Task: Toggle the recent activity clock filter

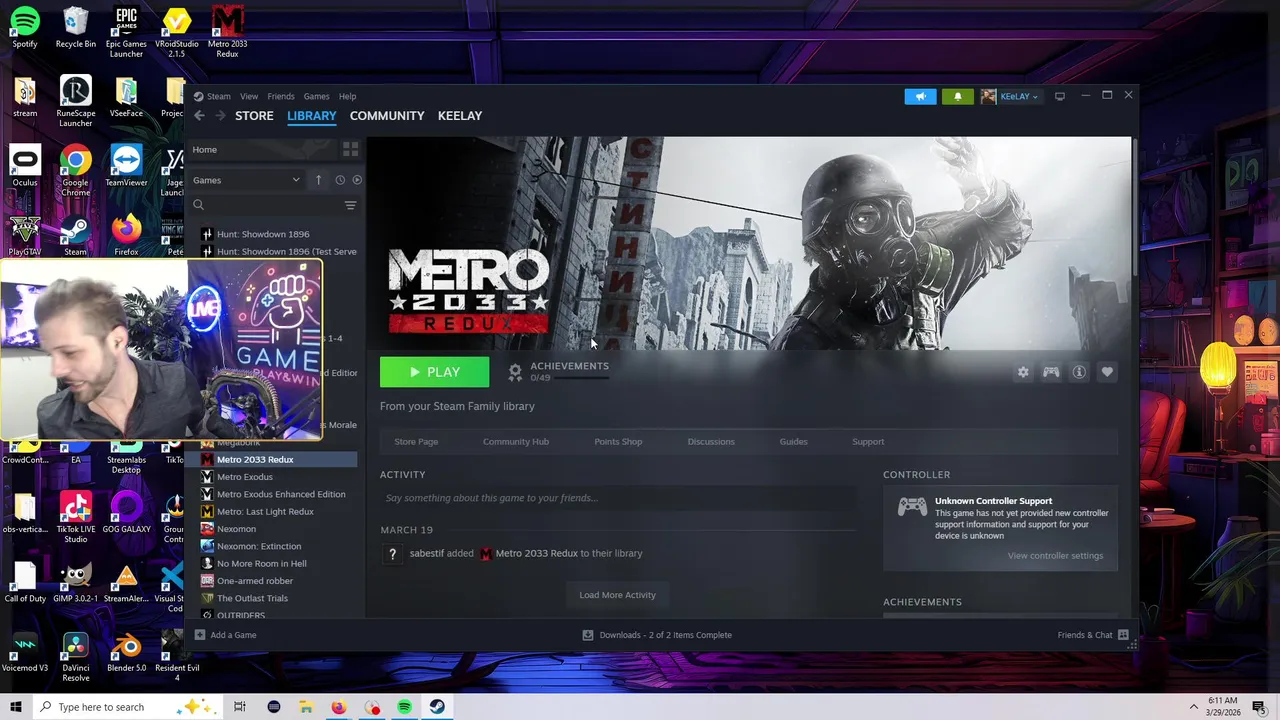Action: [x=340, y=180]
